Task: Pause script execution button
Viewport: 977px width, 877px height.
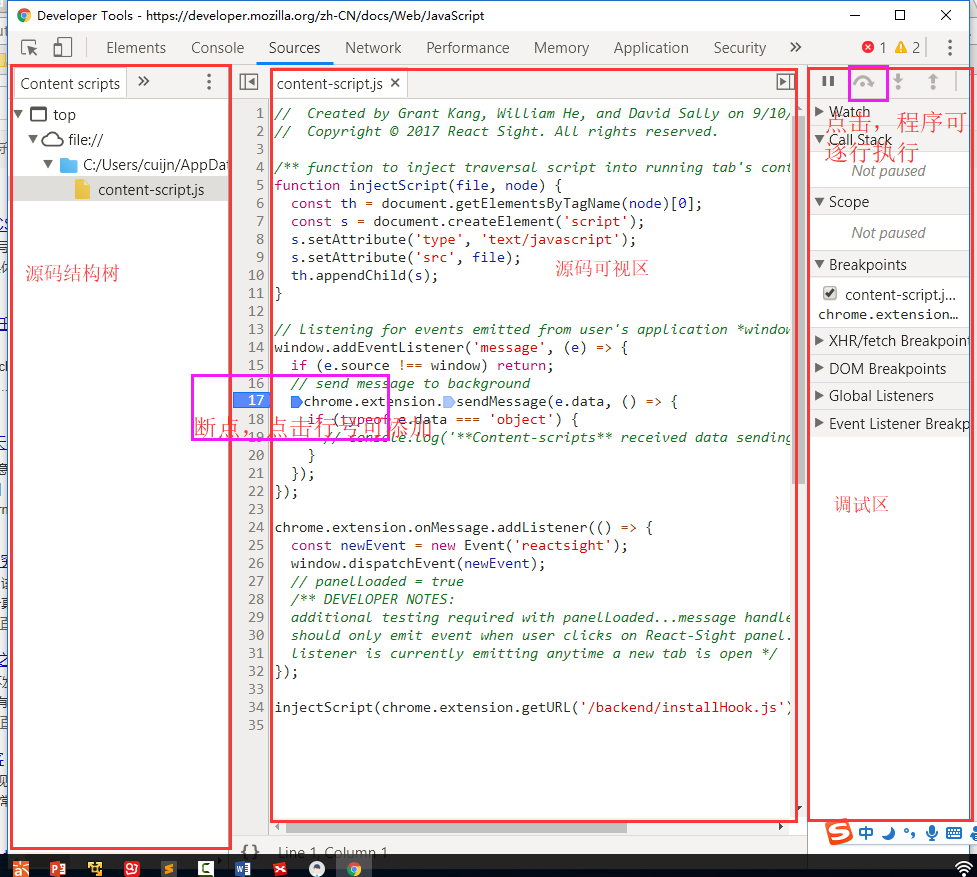Action: coord(828,81)
